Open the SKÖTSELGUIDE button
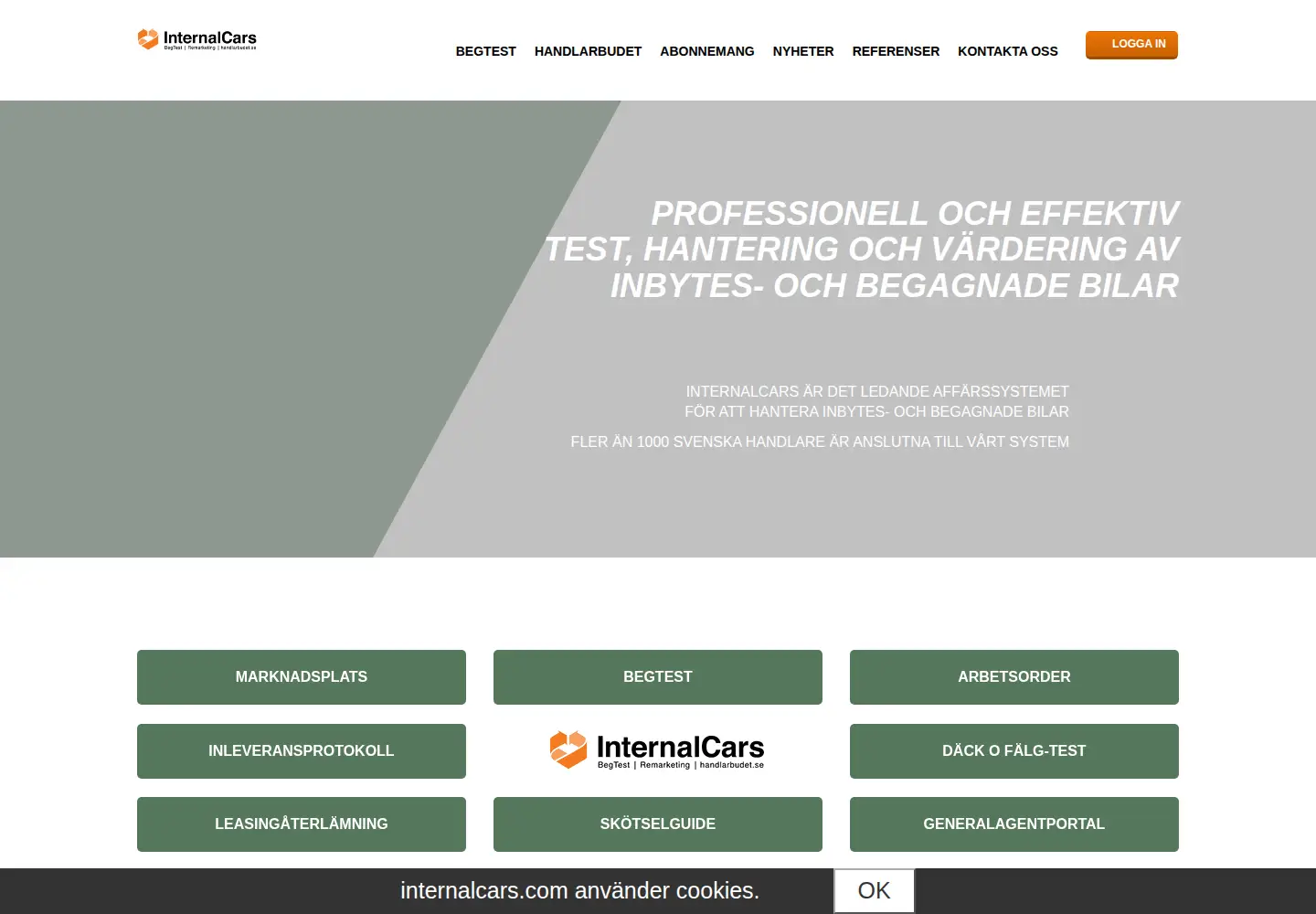1316x914 pixels. (658, 824)
